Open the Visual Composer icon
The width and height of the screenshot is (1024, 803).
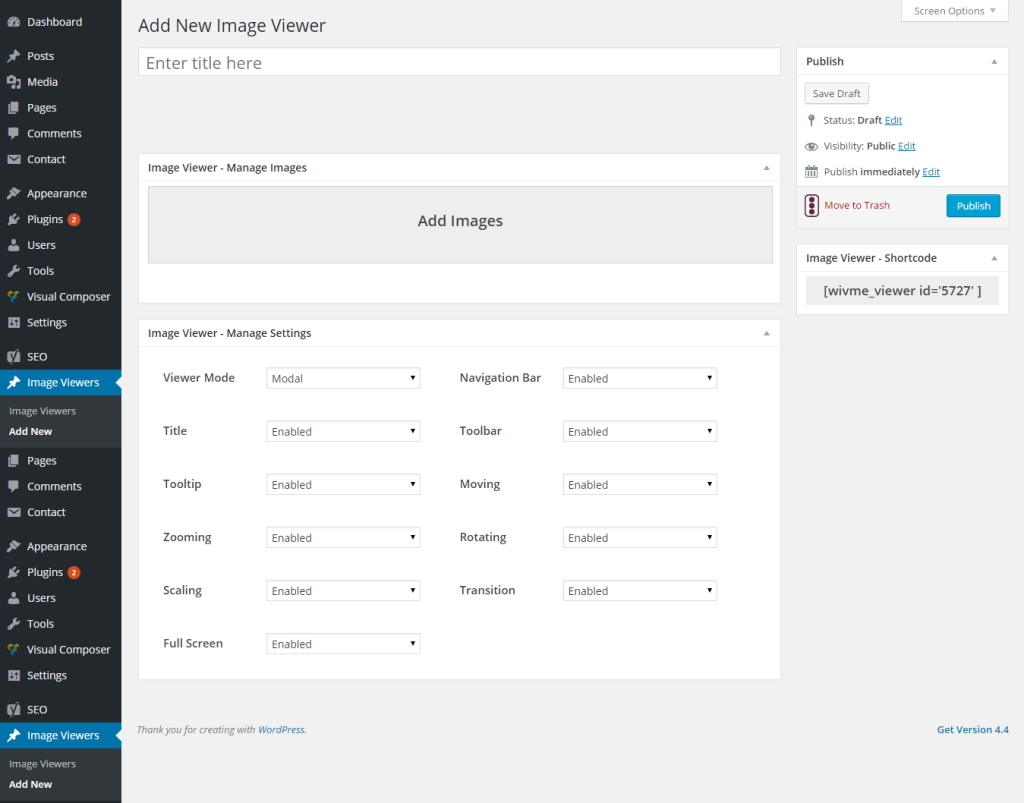pyautogui.click(x=14, y=296)
